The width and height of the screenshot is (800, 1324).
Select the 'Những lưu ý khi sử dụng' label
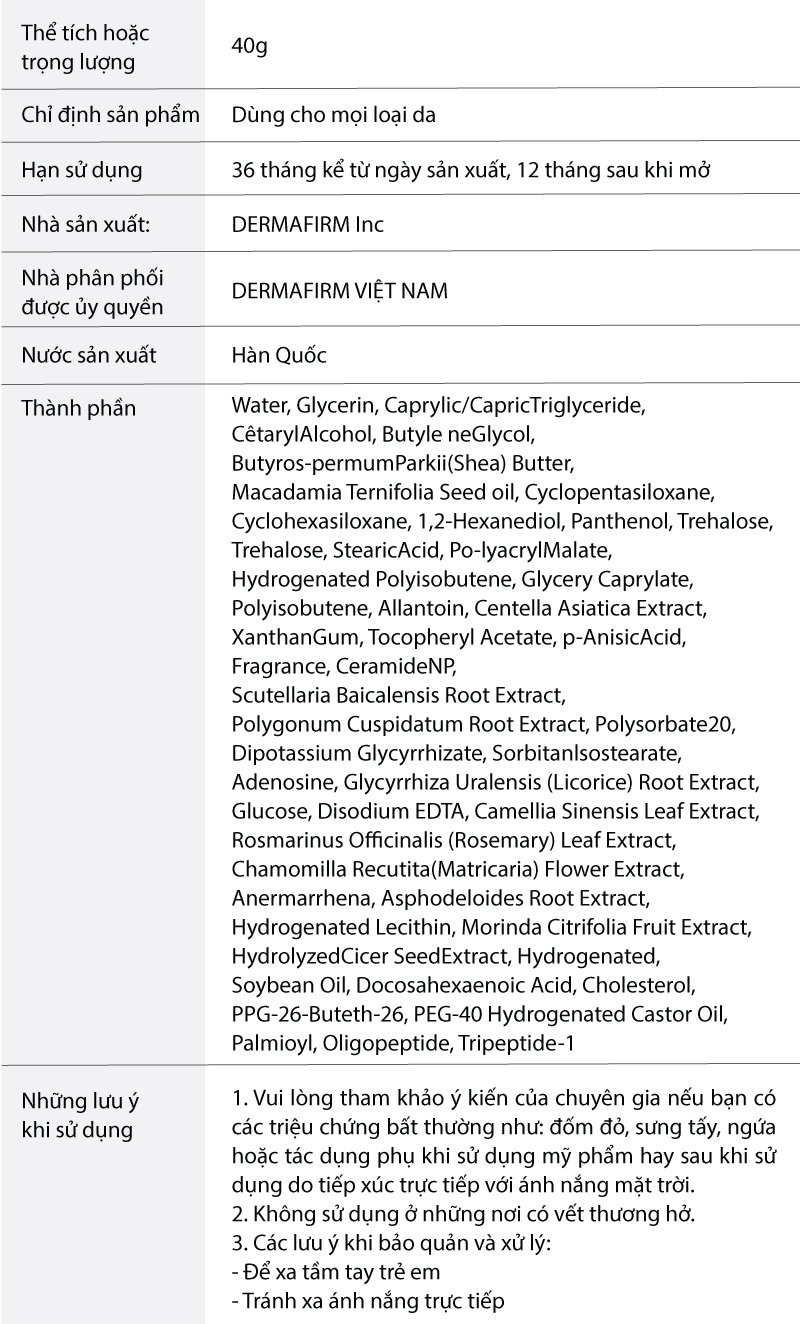point(80,1116)
